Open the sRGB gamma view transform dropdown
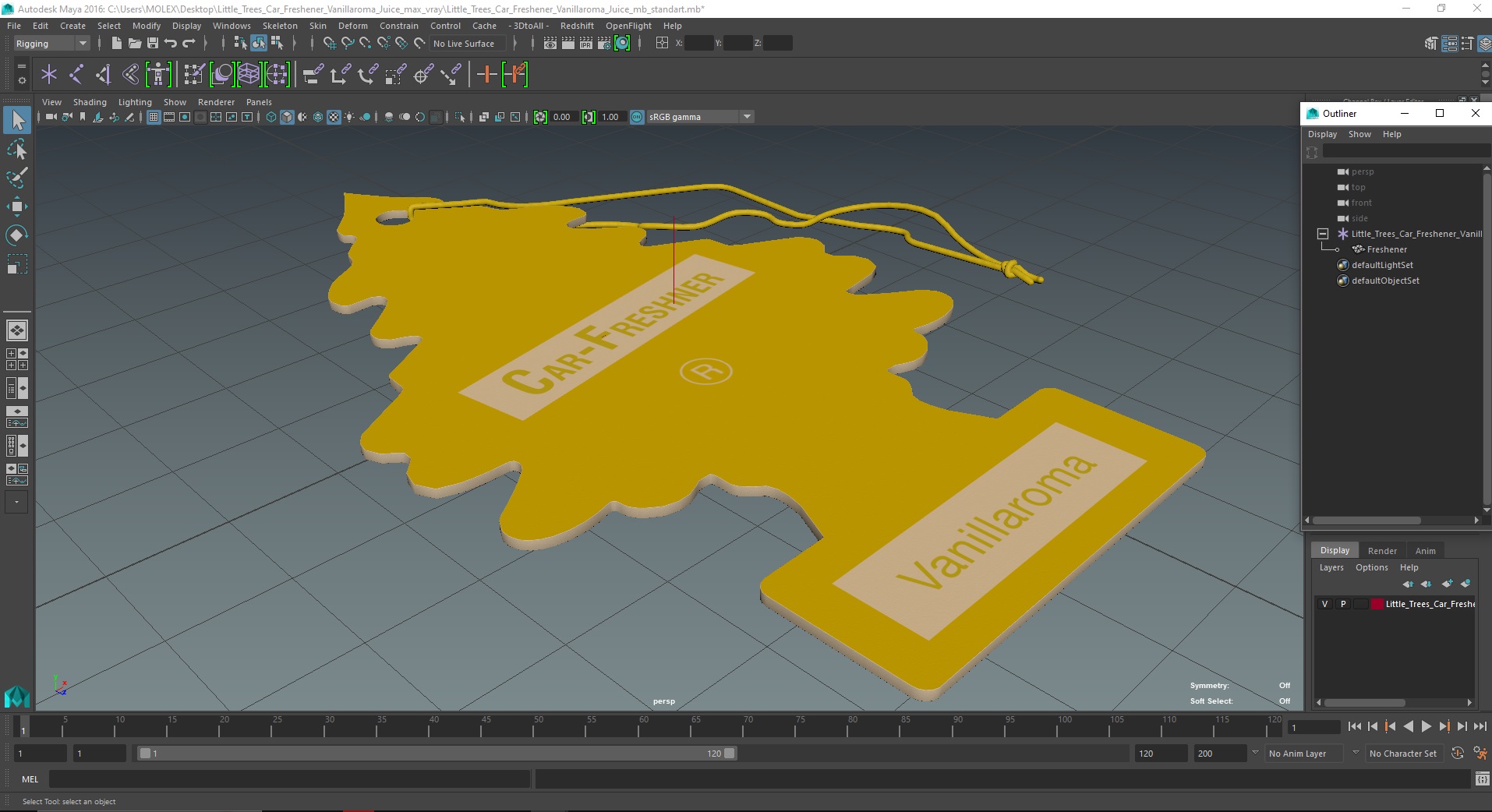 coord(701,117)
